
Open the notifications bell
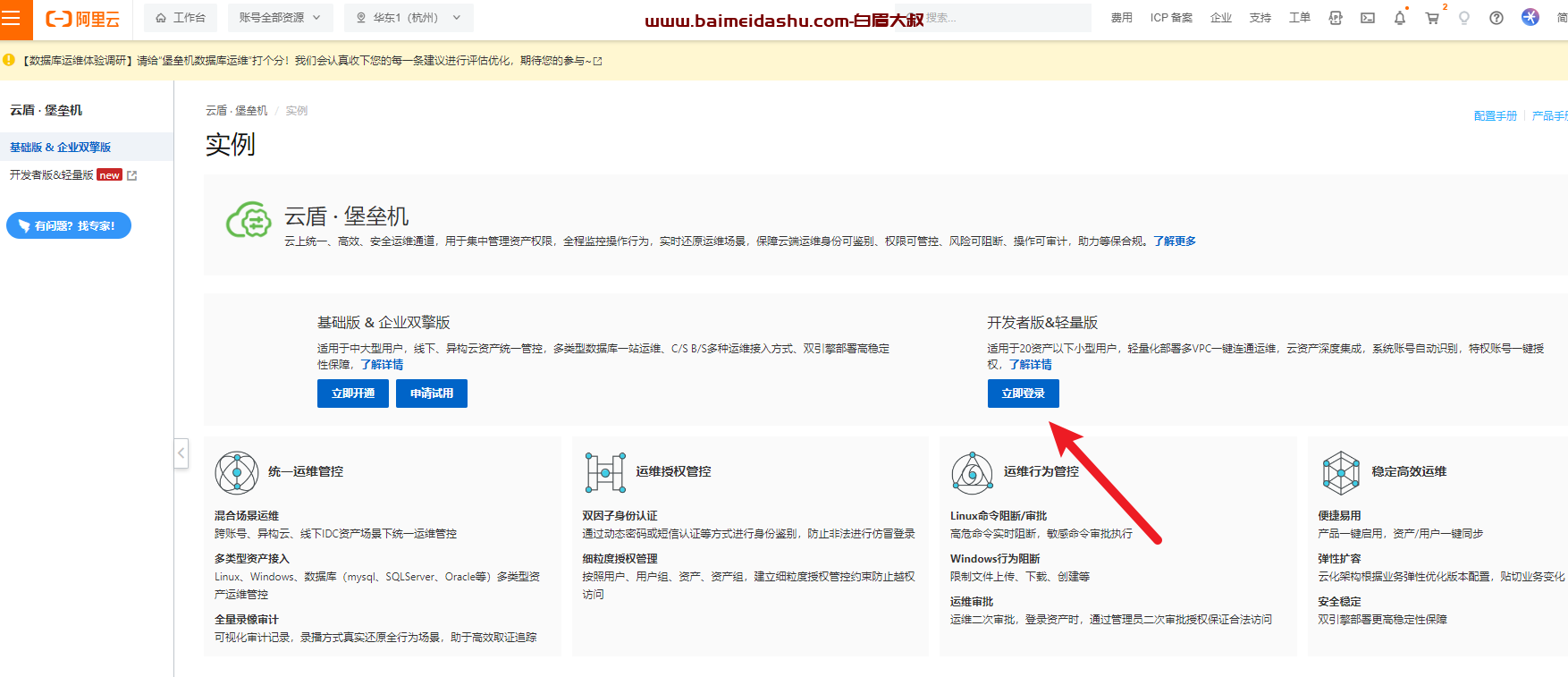pyautogui.click(x=1400, y=18)
